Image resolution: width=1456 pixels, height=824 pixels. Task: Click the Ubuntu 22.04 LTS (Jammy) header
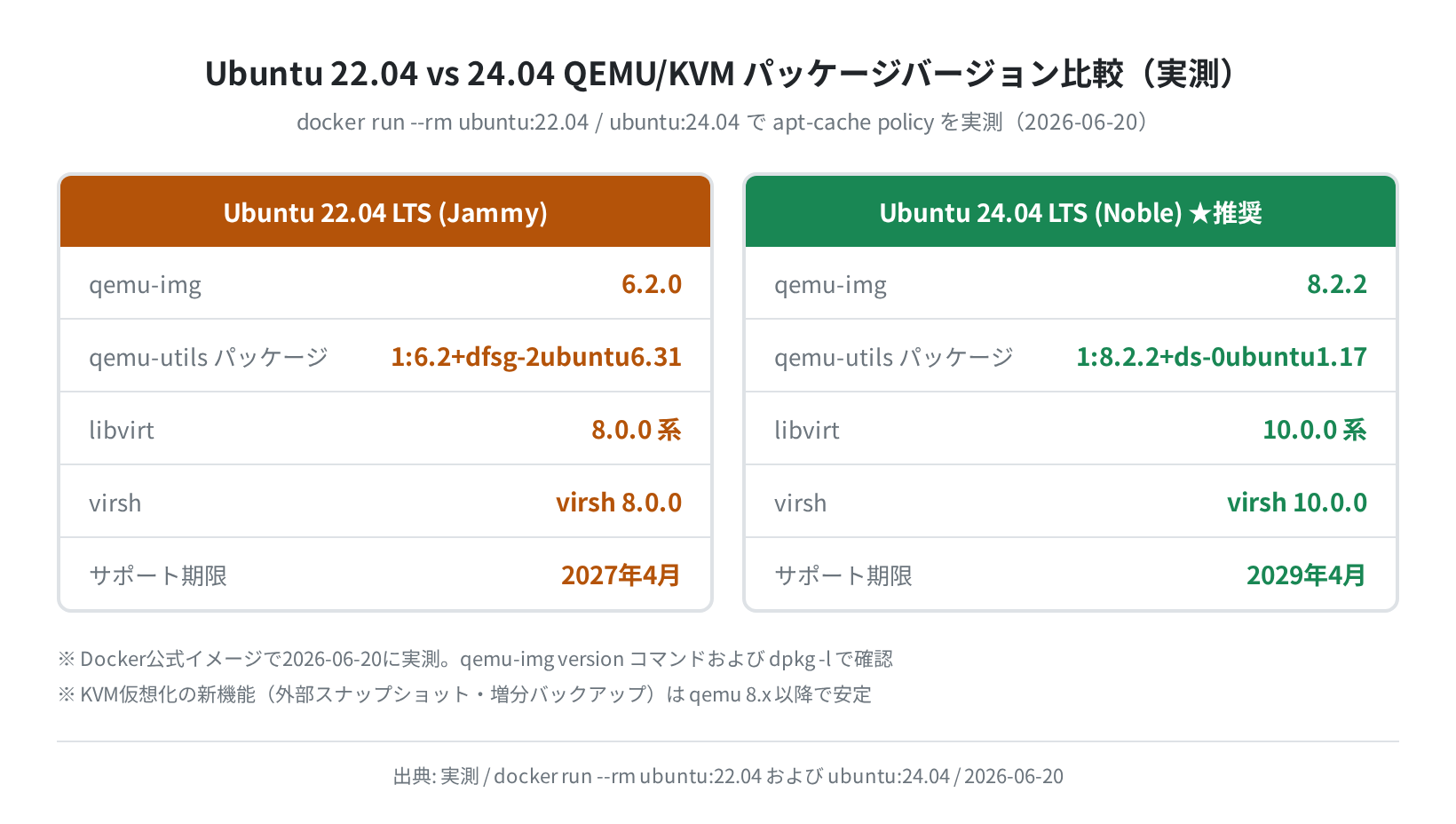[x=385, y=212]
